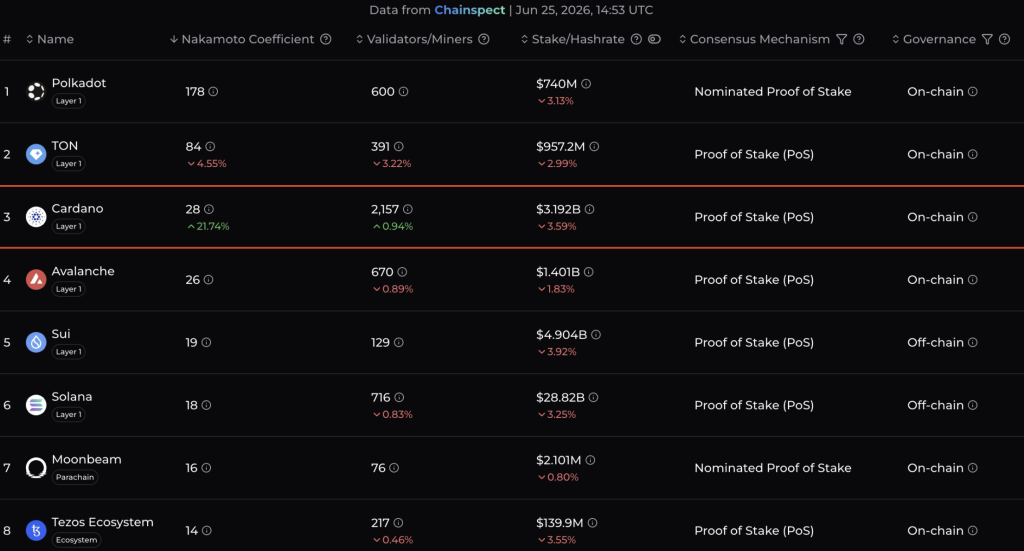Click info icon next to Sui's 129
The image size is (1024, 551).
398,342
